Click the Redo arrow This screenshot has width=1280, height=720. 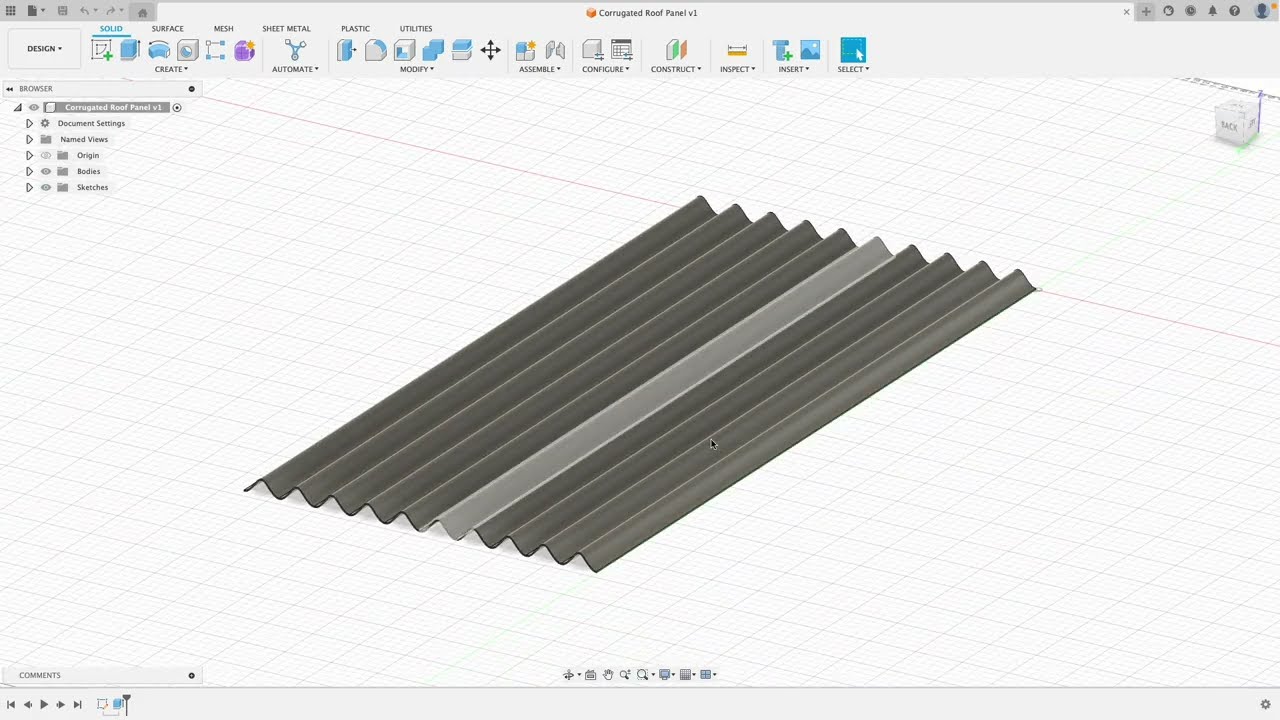[x=110, y=11]
